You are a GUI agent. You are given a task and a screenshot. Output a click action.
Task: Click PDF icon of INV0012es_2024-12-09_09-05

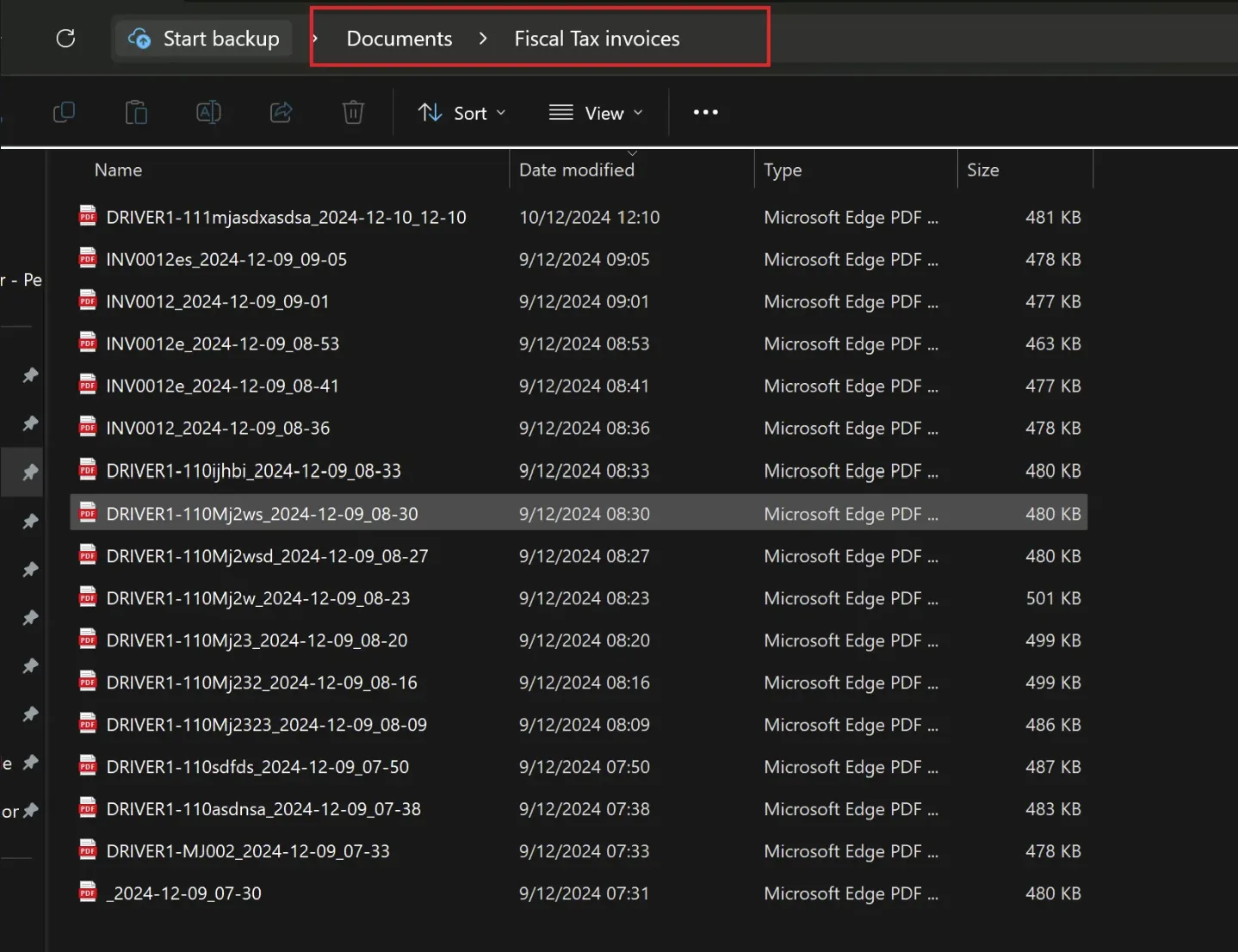point(88,257)
